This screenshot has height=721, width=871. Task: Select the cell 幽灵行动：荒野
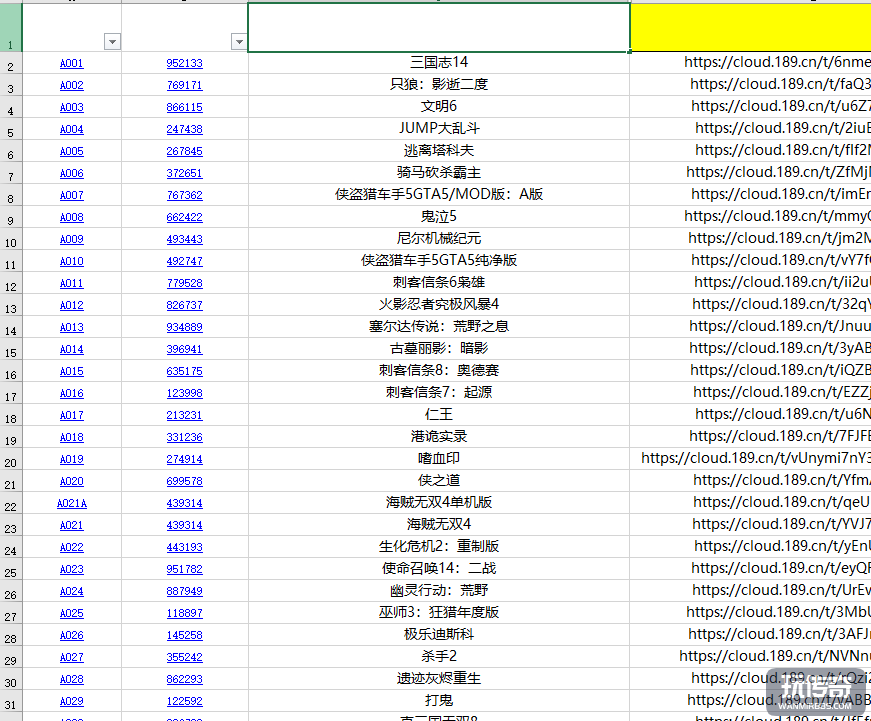click(x=439, y=590)
